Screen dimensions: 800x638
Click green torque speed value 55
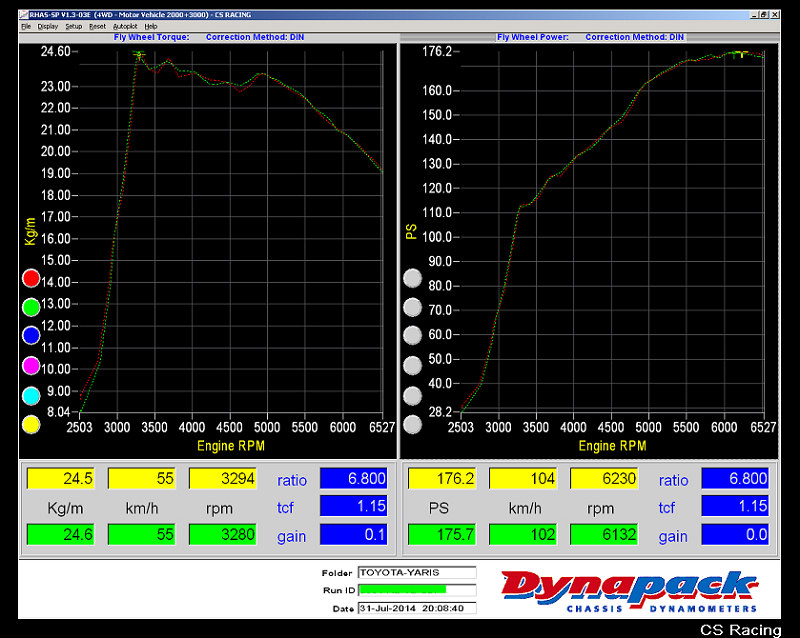pos(142,534)
